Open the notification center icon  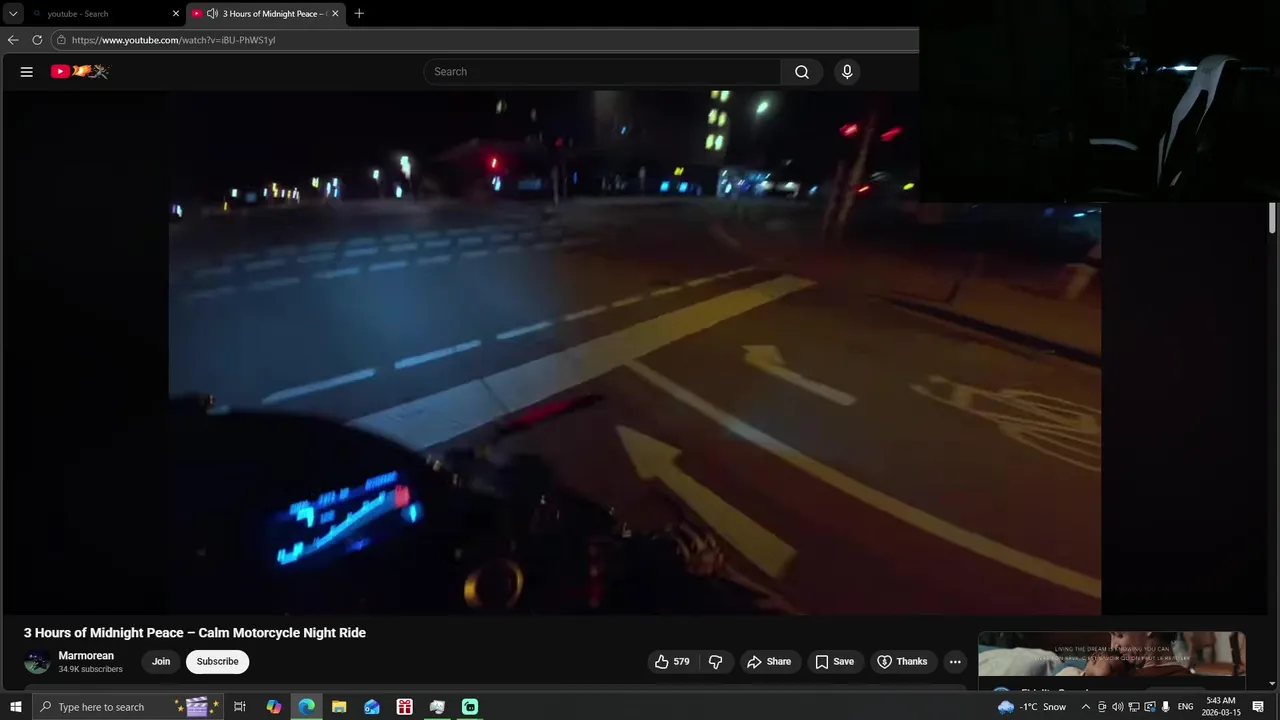coord(1258,707)
